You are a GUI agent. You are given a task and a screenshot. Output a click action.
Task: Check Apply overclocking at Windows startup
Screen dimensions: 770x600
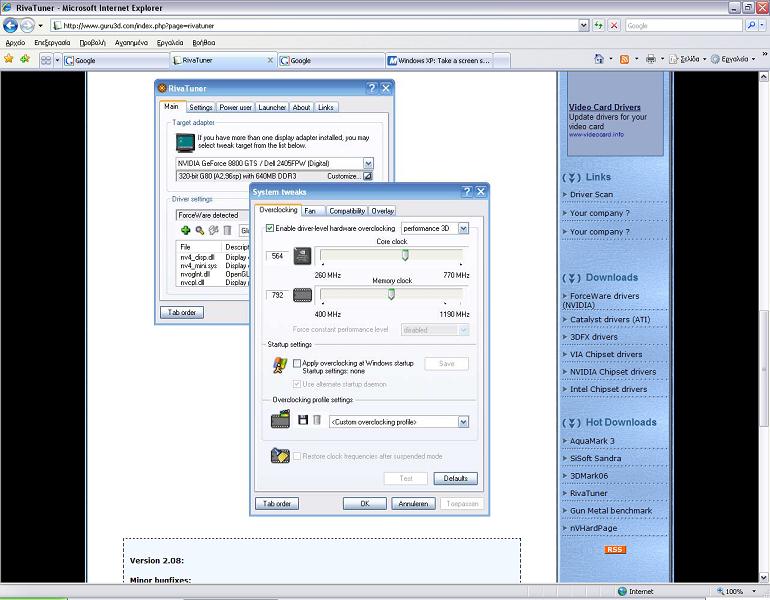297,363
